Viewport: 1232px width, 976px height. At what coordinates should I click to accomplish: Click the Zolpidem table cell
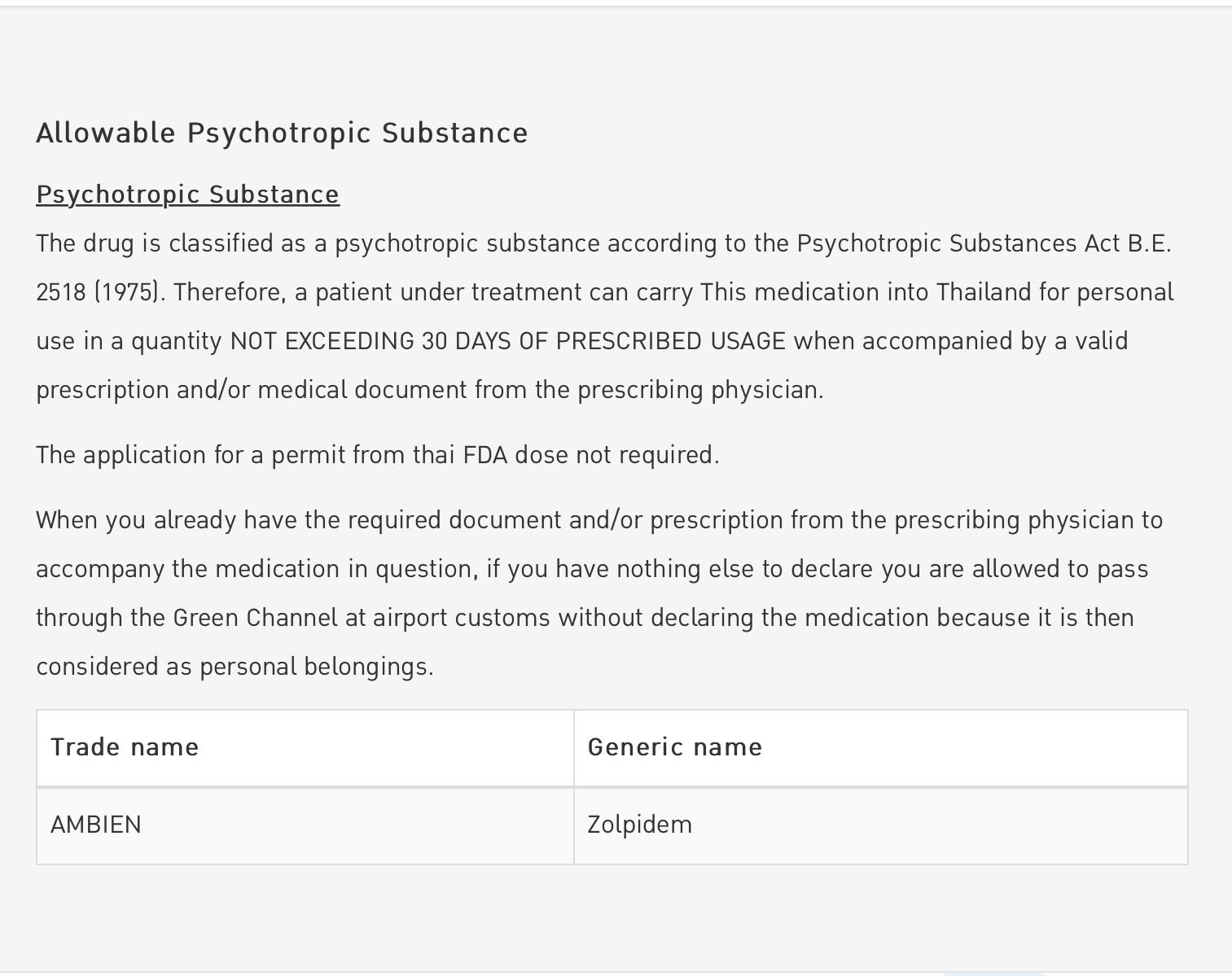click(880, 825)
